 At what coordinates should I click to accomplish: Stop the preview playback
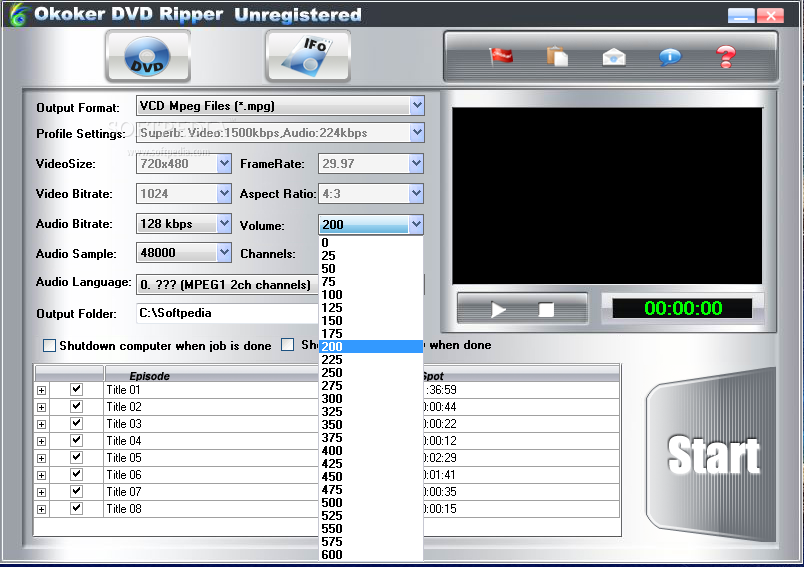coord(546,310)
